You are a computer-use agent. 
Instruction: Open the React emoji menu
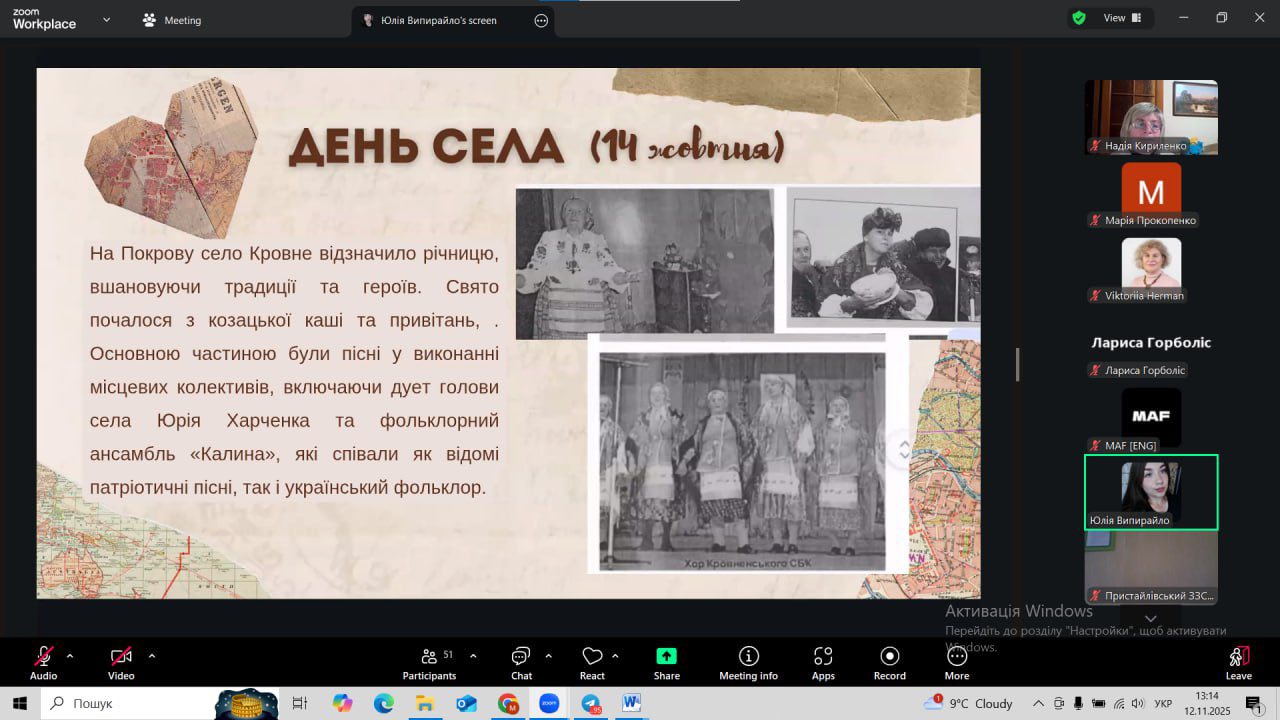coord(592,662)
